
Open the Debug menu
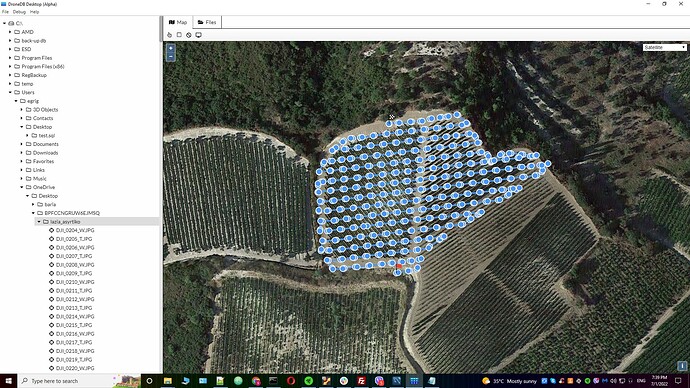tap(19, 12)
